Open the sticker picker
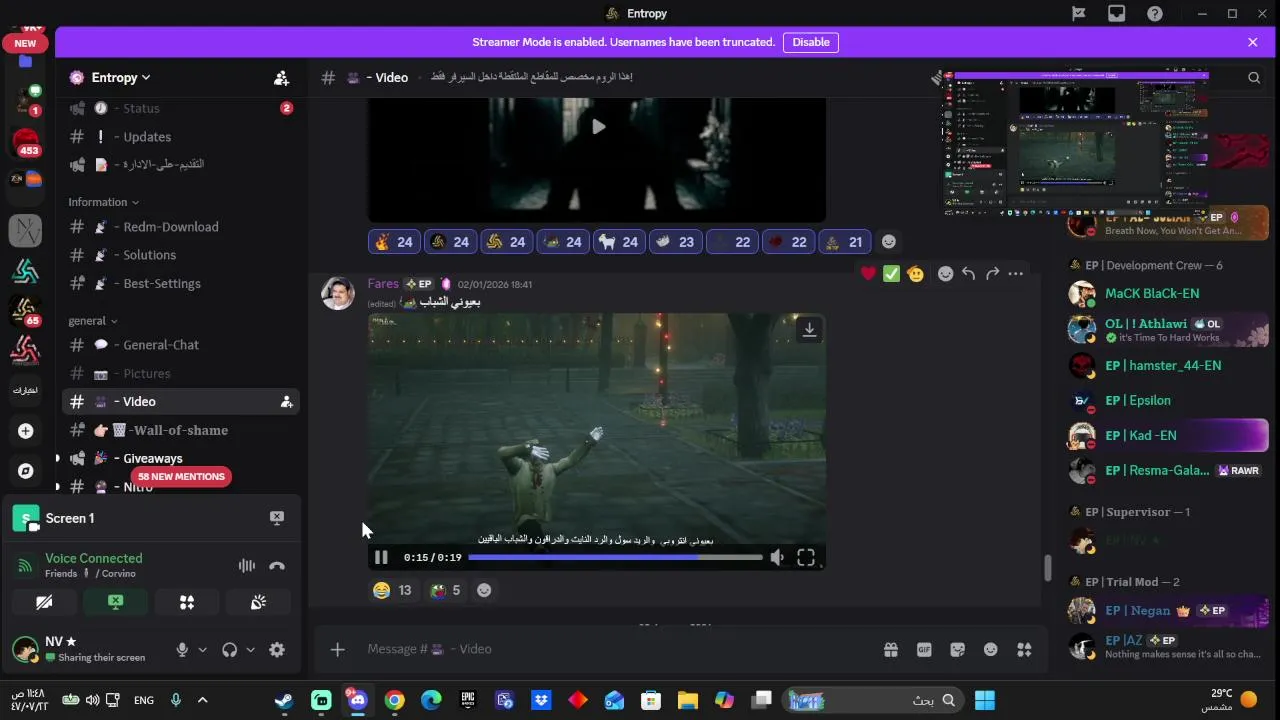Screen dimensions: 1280x720 pos(957,650)
